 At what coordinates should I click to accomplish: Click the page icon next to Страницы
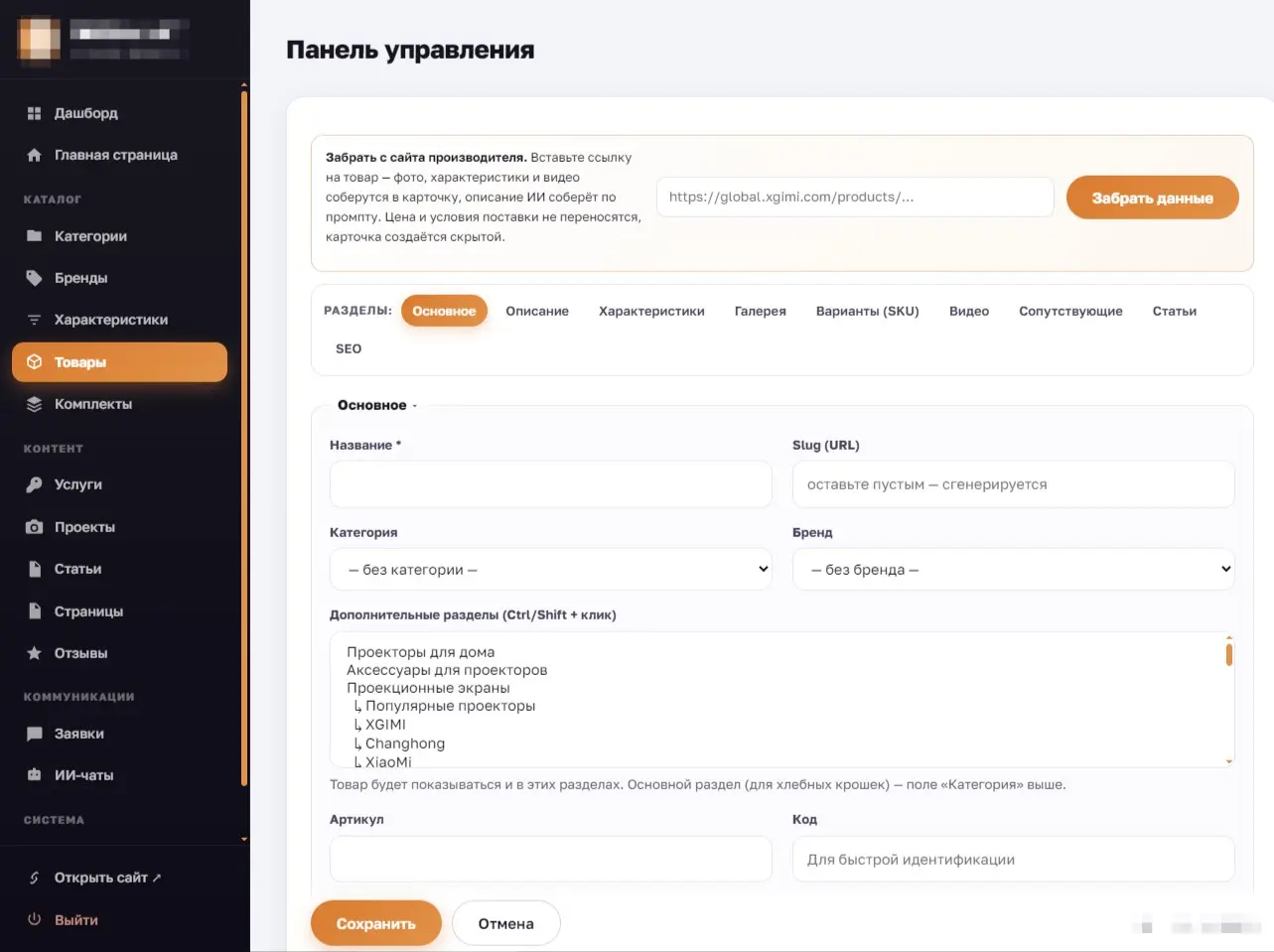[x=34, y=612]
